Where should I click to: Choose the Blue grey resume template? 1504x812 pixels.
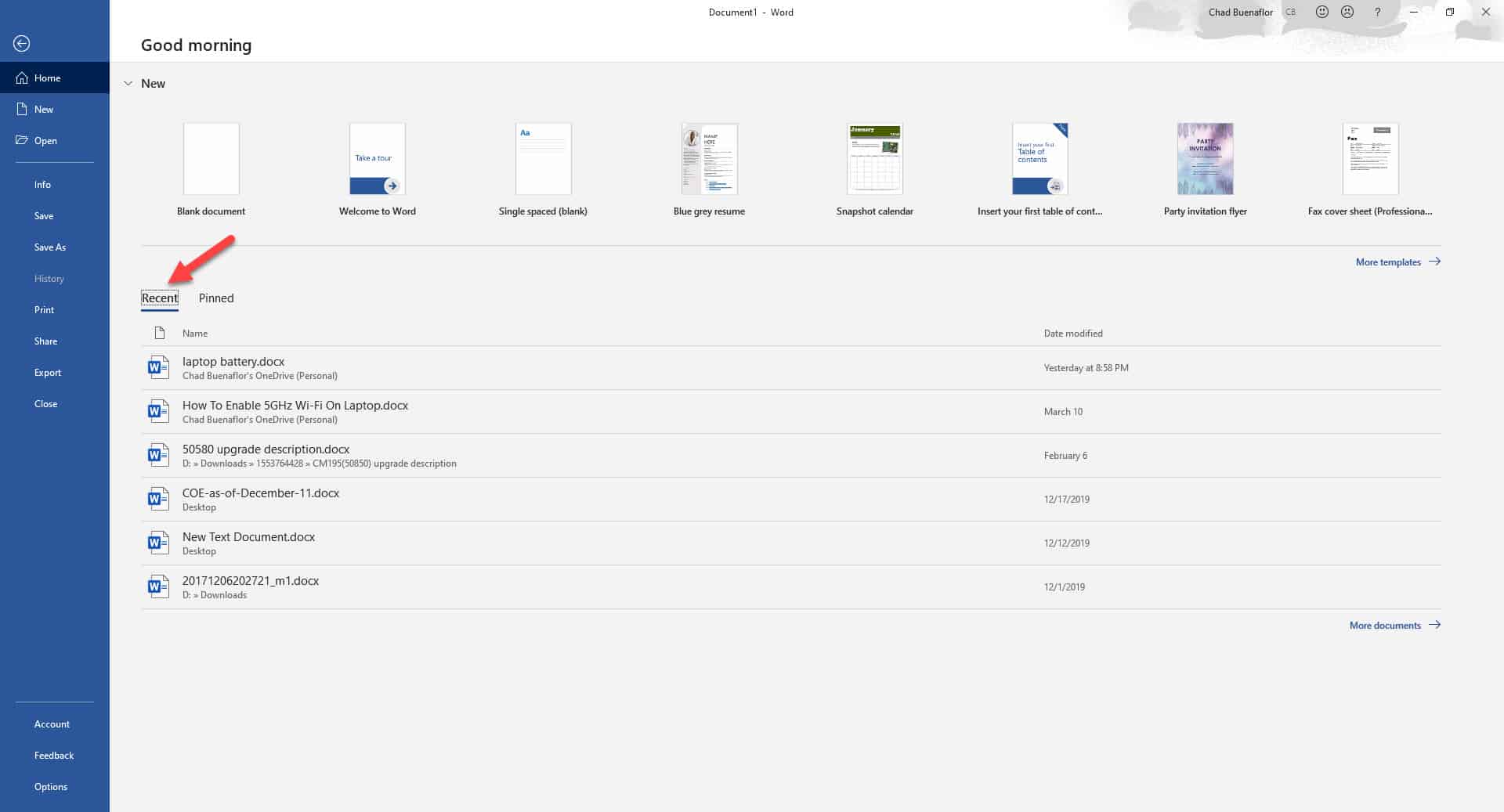tap(709, 159)
